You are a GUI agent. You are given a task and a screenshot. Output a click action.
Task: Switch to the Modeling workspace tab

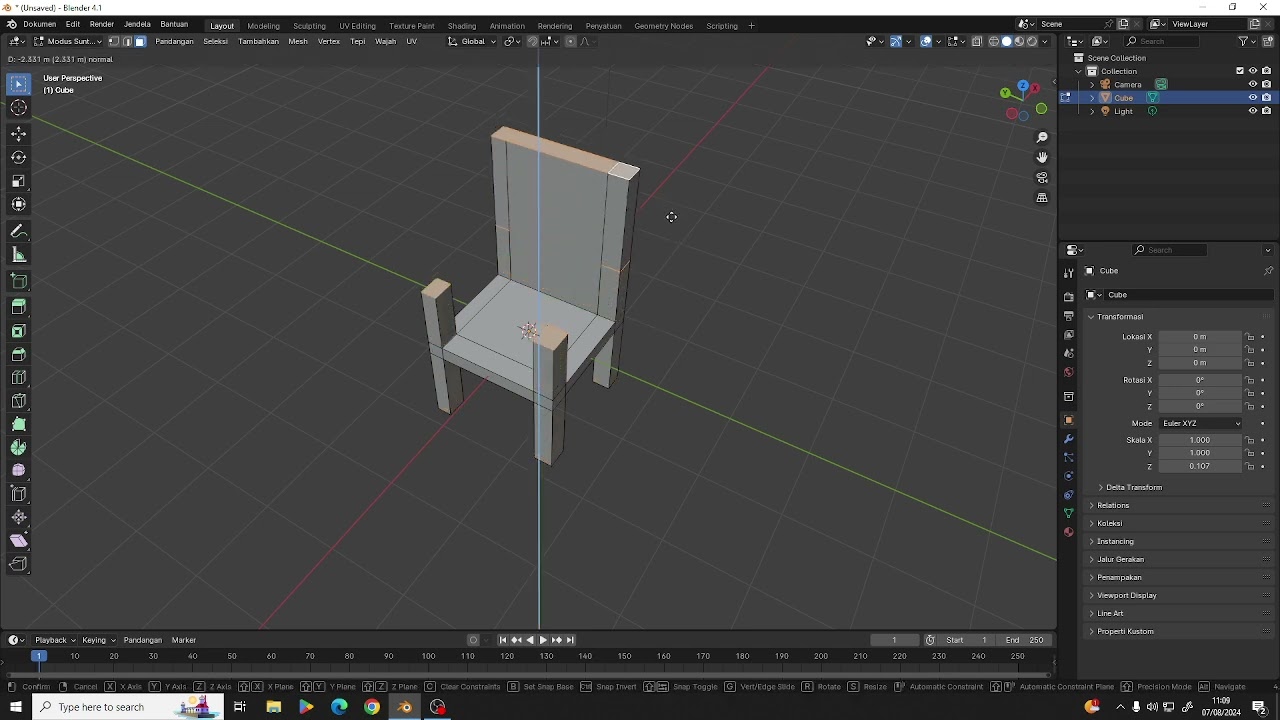click(x=263, y=26)
